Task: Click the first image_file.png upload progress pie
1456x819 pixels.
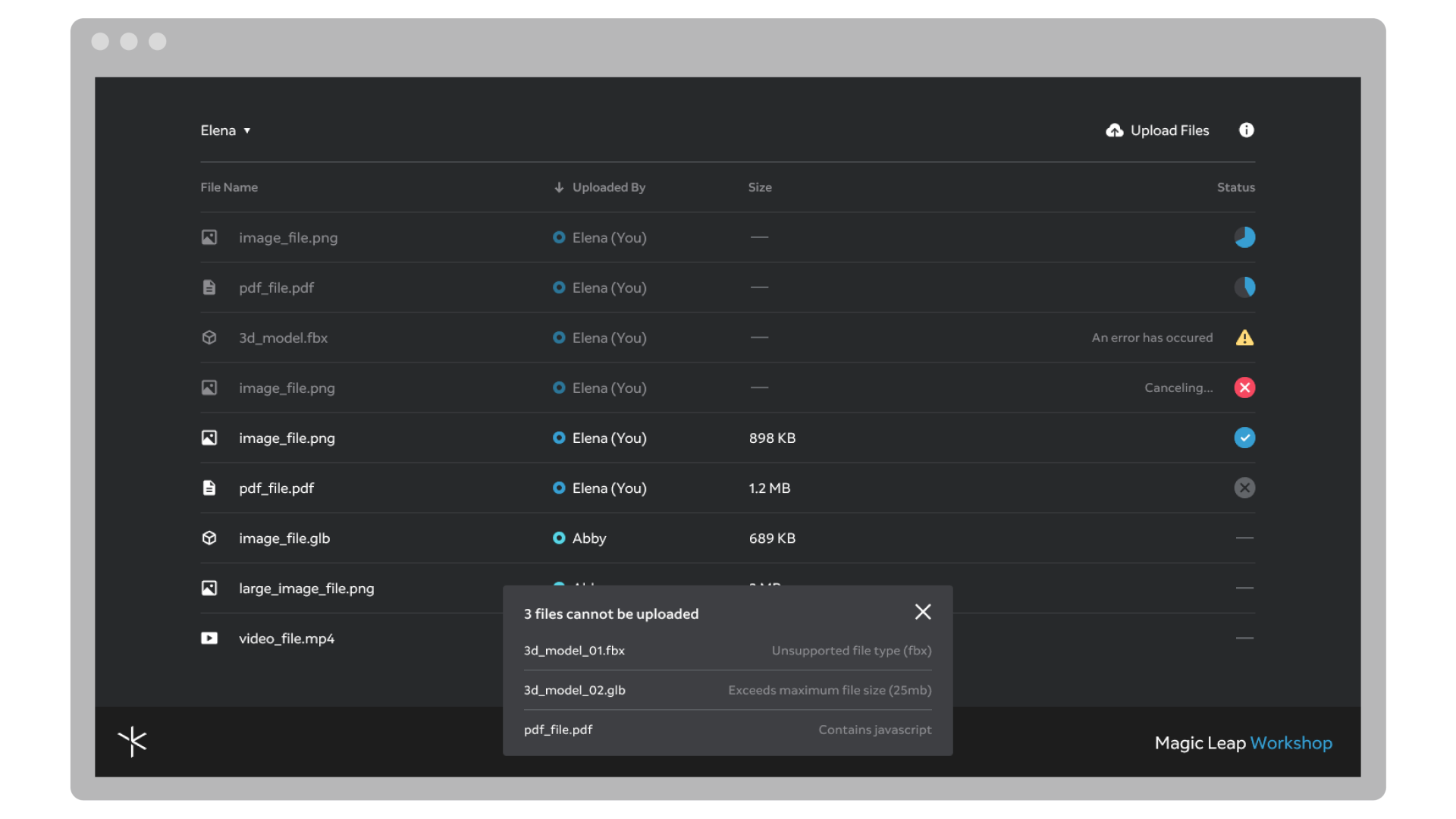Action: tap(1244, 237)
